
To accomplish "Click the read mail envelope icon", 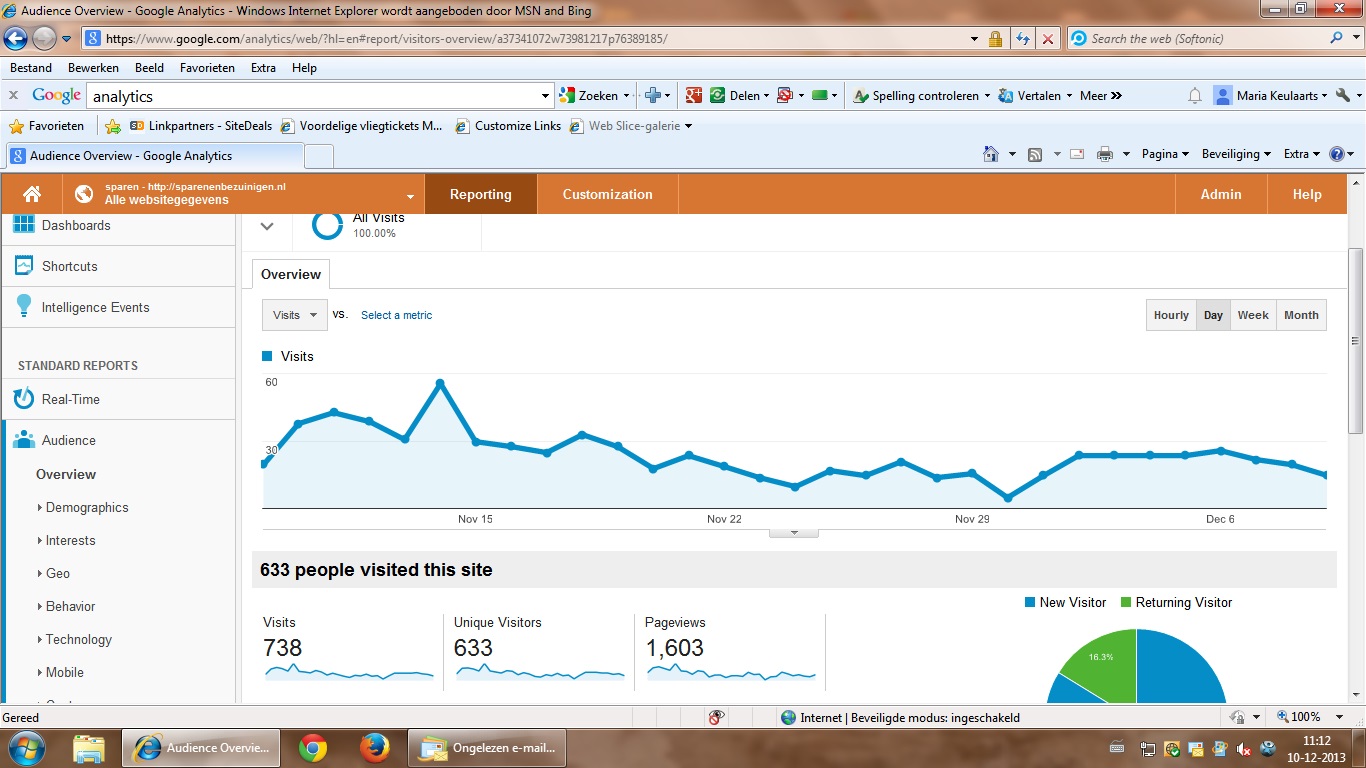I will click(1077, 154).
